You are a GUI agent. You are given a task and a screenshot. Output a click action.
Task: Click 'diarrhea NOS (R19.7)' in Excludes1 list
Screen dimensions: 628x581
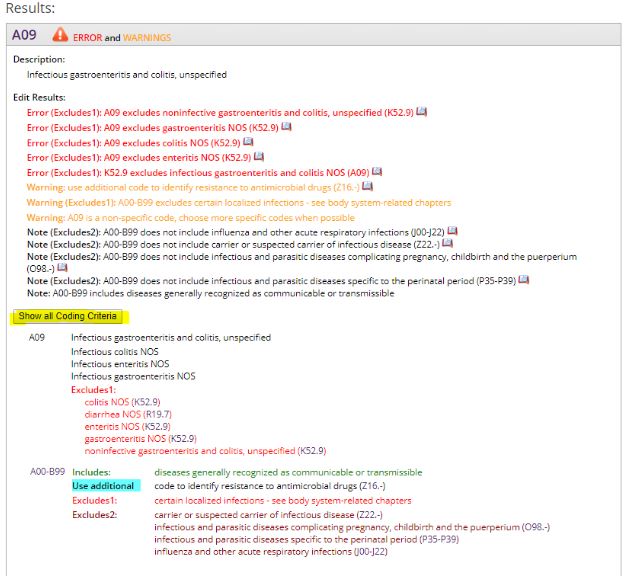coord(128,414)
